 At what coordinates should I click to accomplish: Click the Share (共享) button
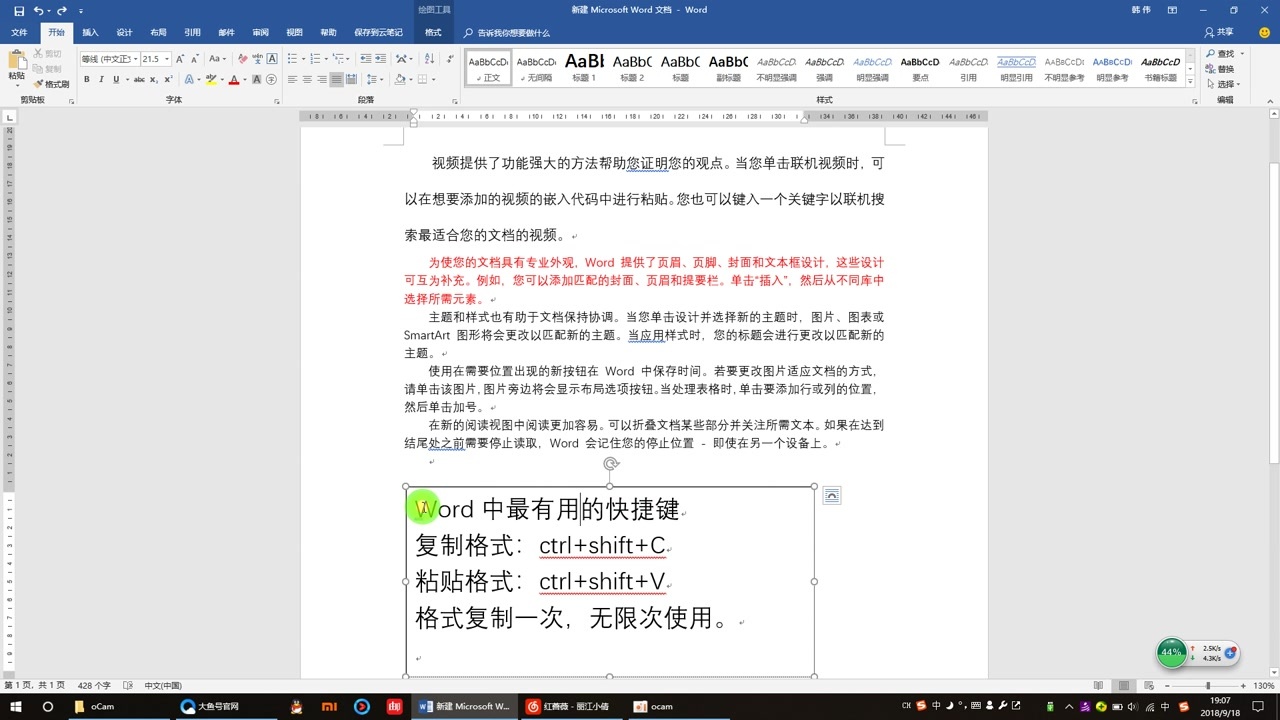(x=1219, y=32)
